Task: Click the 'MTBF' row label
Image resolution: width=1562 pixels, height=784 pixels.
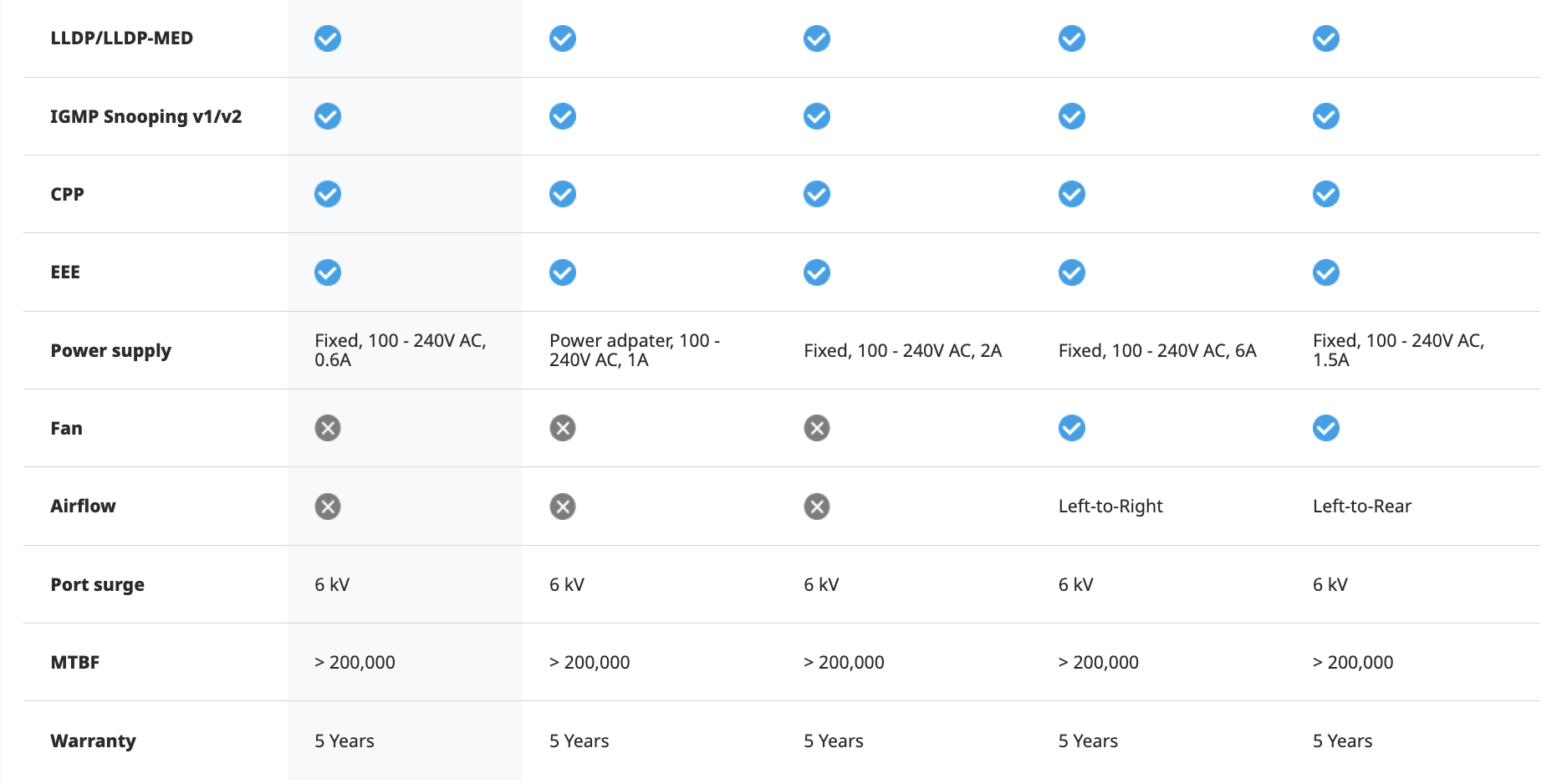Action: [74, 662]
